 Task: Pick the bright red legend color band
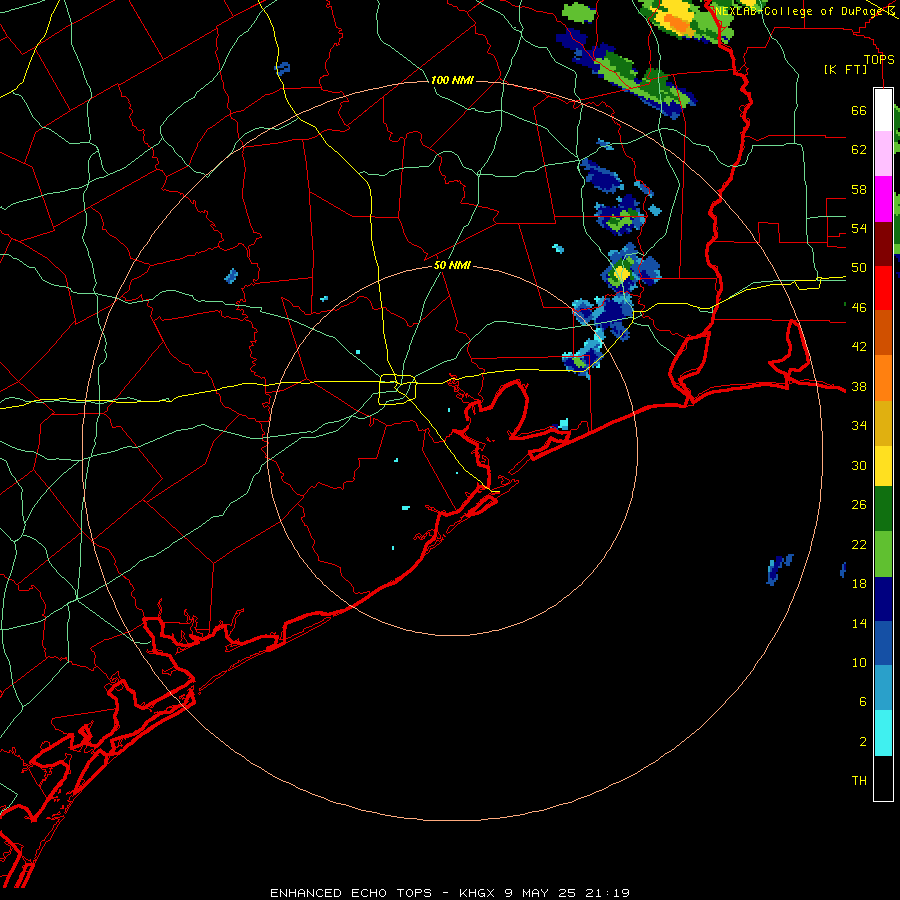pyautogui.click(x=883, y=288)
